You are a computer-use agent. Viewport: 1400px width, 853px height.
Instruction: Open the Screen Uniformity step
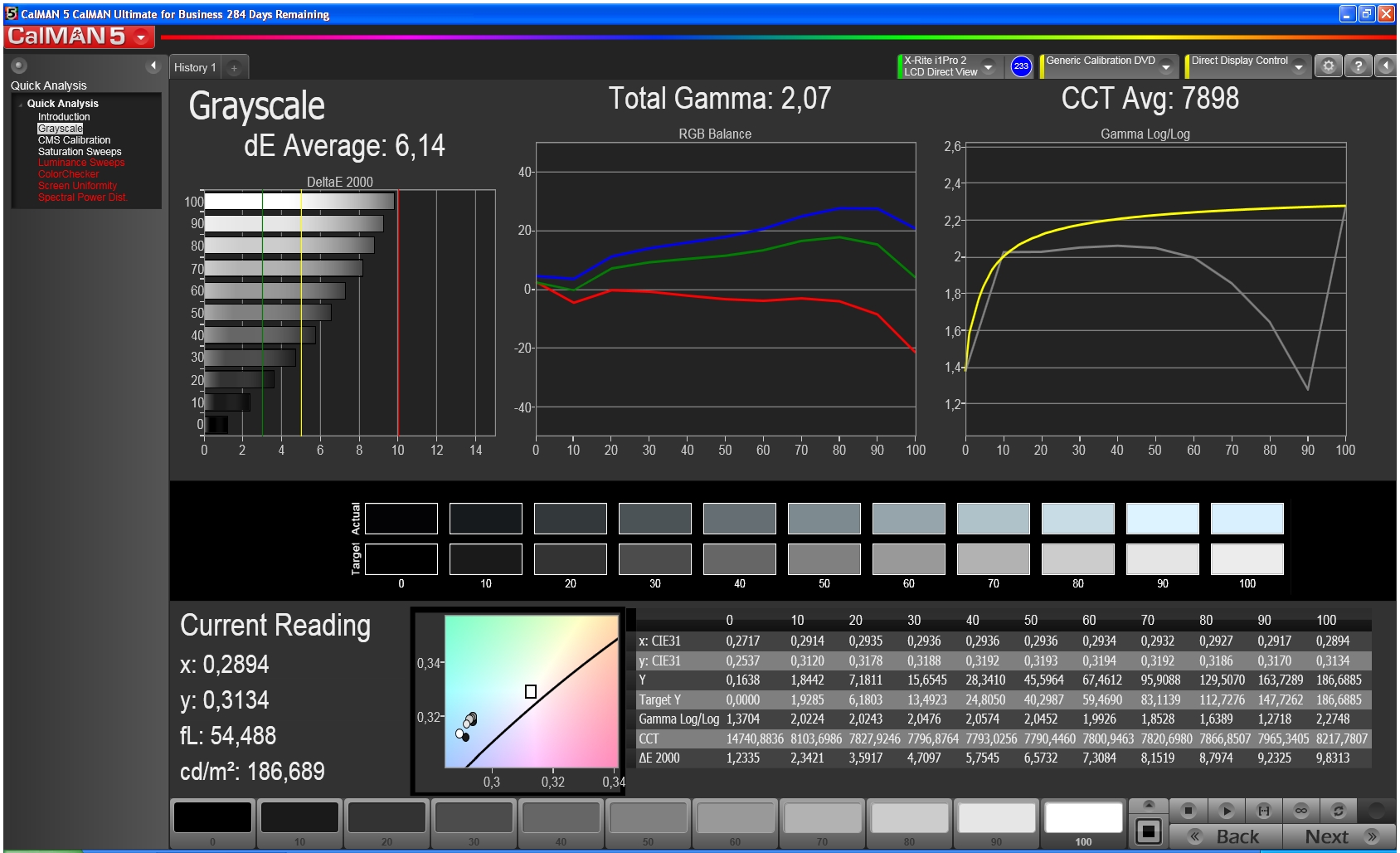(x=77, y=186)
